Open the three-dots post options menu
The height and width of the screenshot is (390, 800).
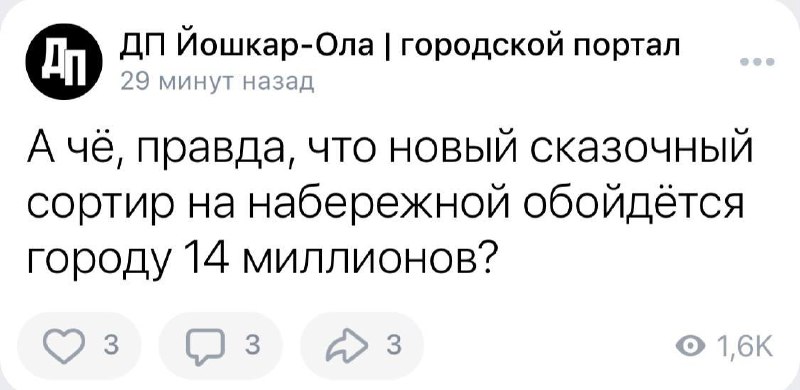pyautogui.click(x=758, y=62)
